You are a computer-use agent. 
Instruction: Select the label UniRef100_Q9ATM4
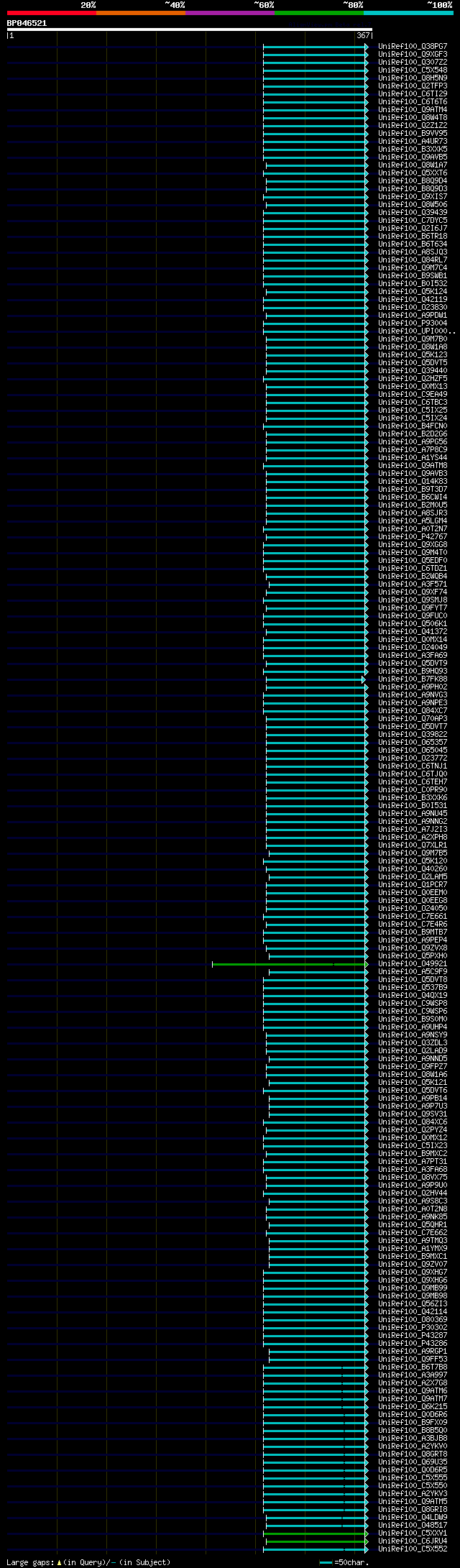coord(413,110)
